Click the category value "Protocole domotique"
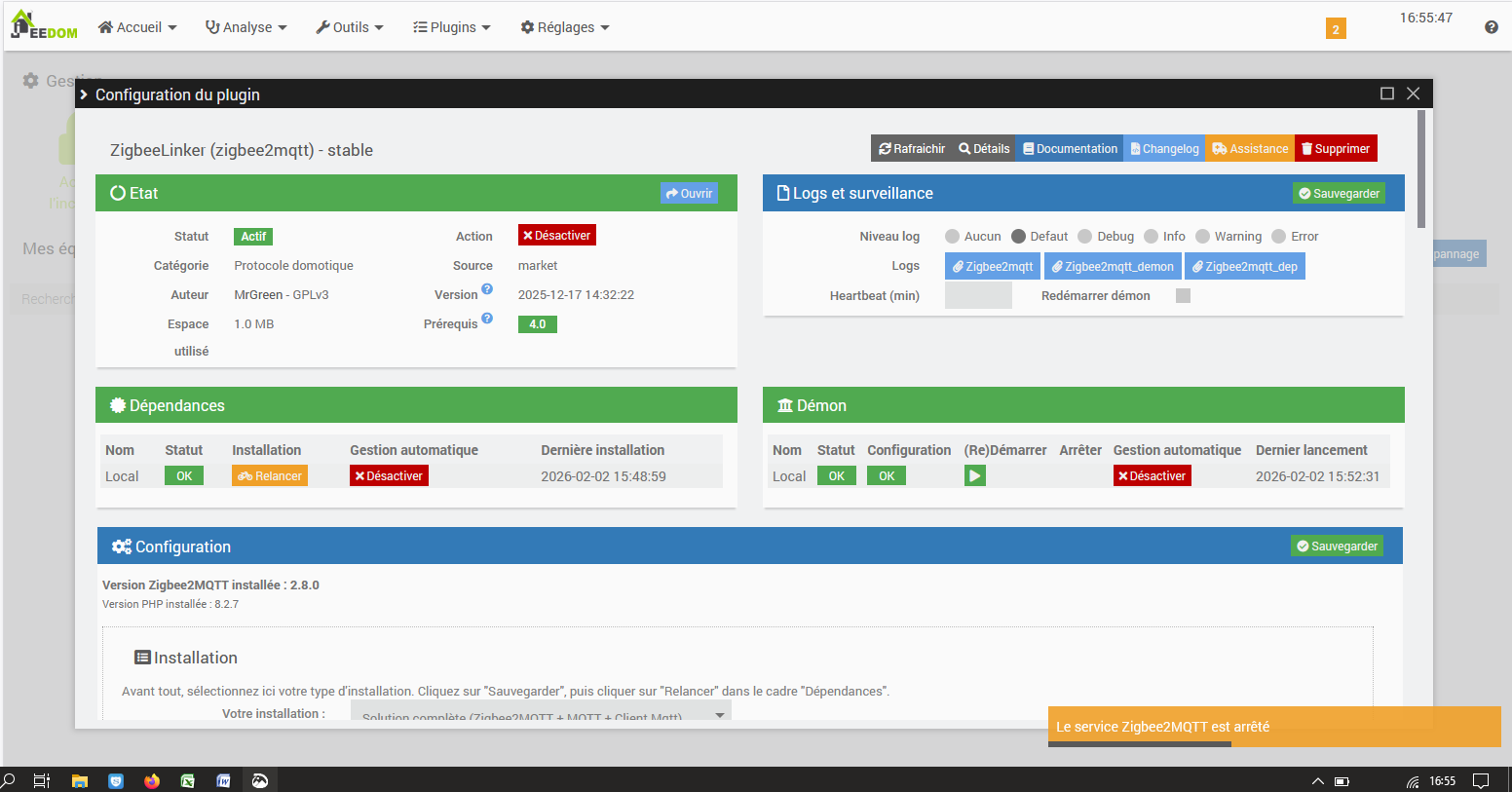The width and height of the screenshot is (1512, 792). [293, 266]
